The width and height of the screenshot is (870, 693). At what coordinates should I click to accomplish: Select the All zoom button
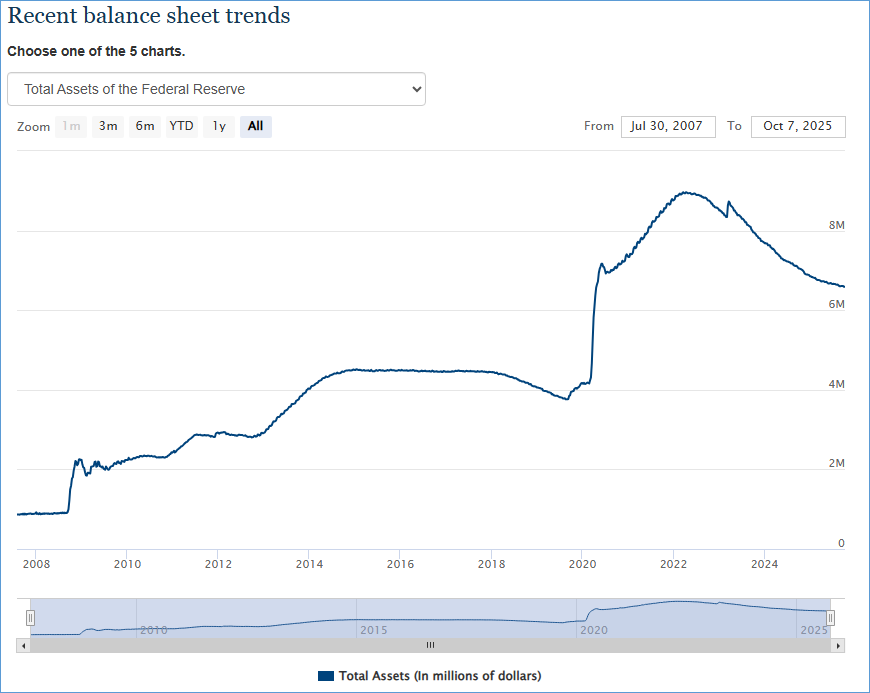tap(255, 126)
